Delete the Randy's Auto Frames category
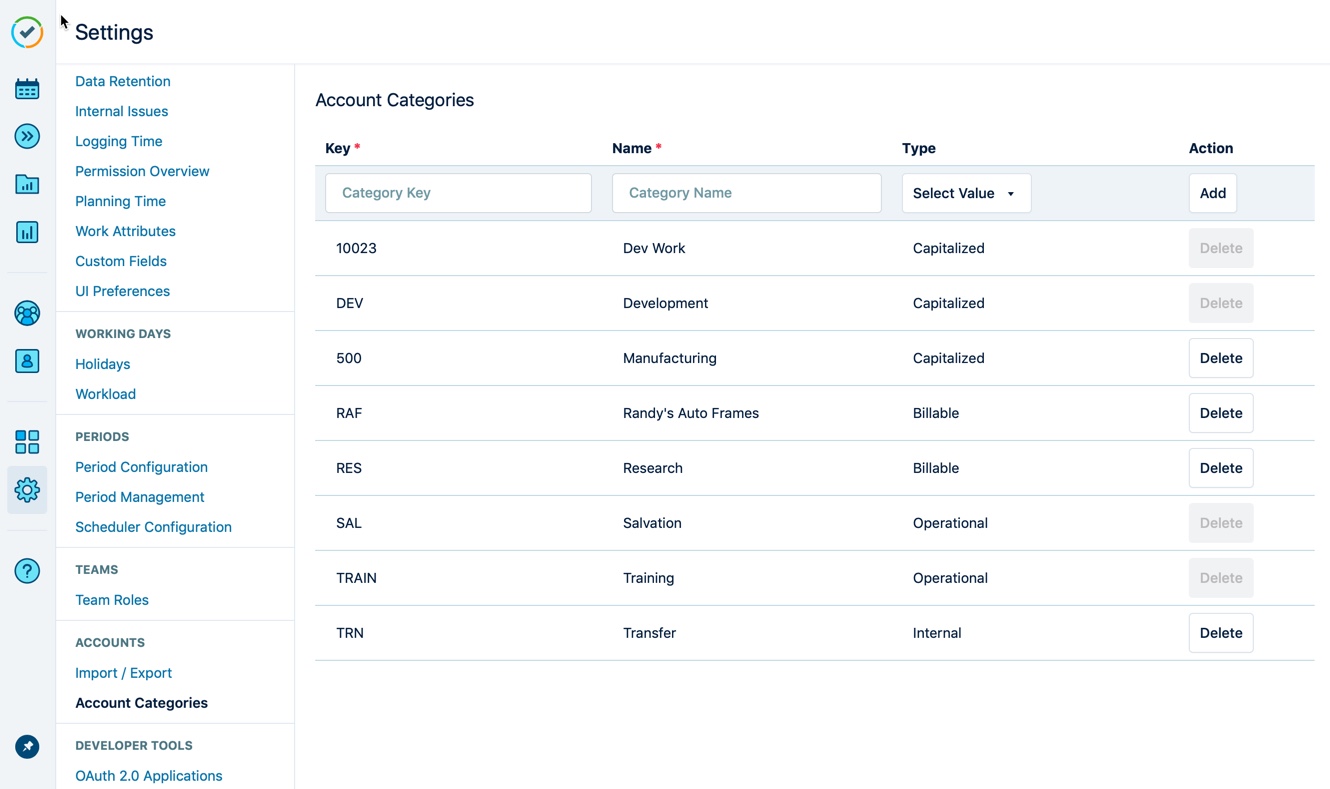This screenshot has height=789, width=1330. (x=1221, y=413)
